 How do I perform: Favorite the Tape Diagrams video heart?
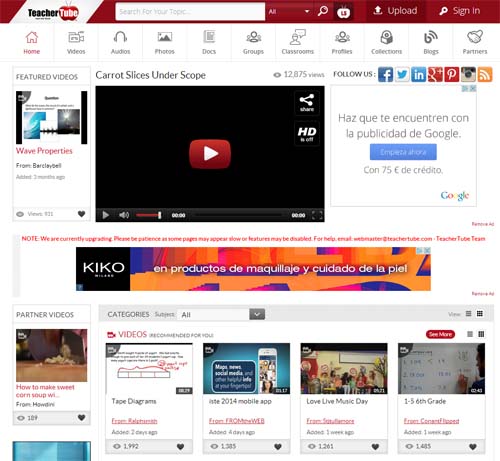click(180, 446)
